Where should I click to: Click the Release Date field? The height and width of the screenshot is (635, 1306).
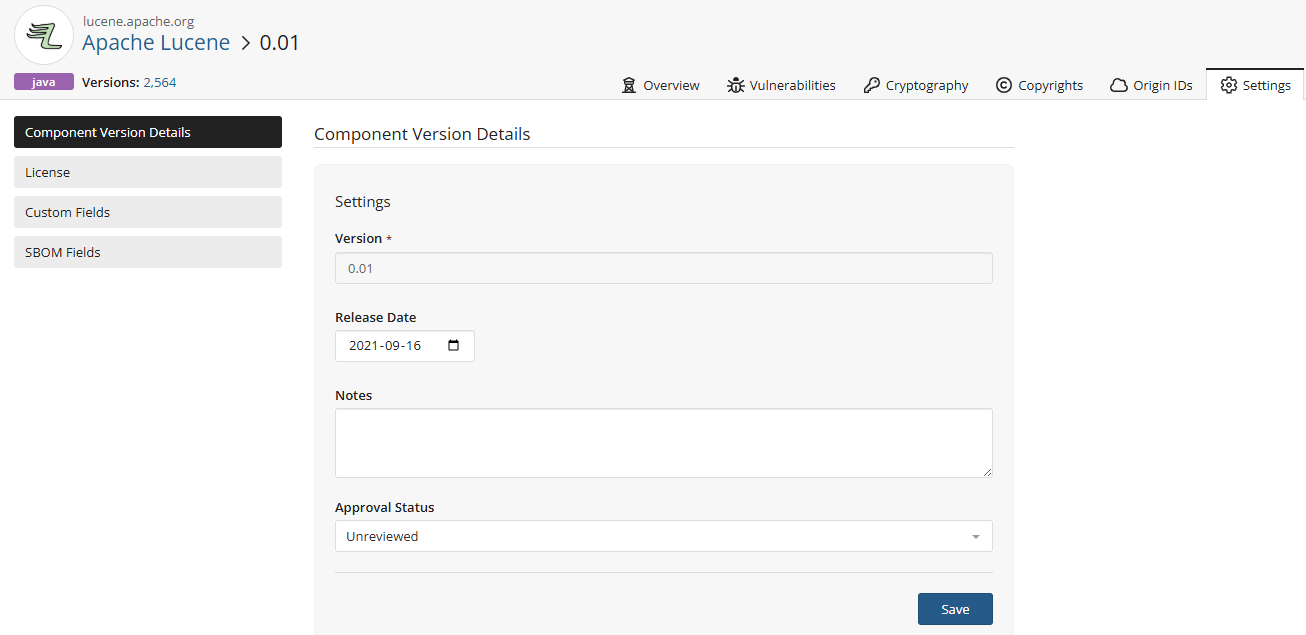(x=405, y=346)
